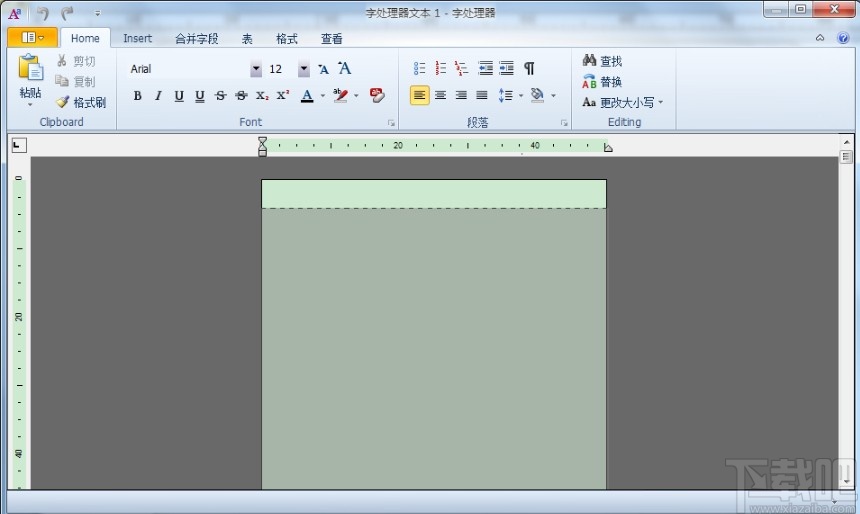This screenshot has width=860, height=514.
Task: Click the Cut (剪切) scissors button
Action: pyautogui.click(x=76, y=61)
